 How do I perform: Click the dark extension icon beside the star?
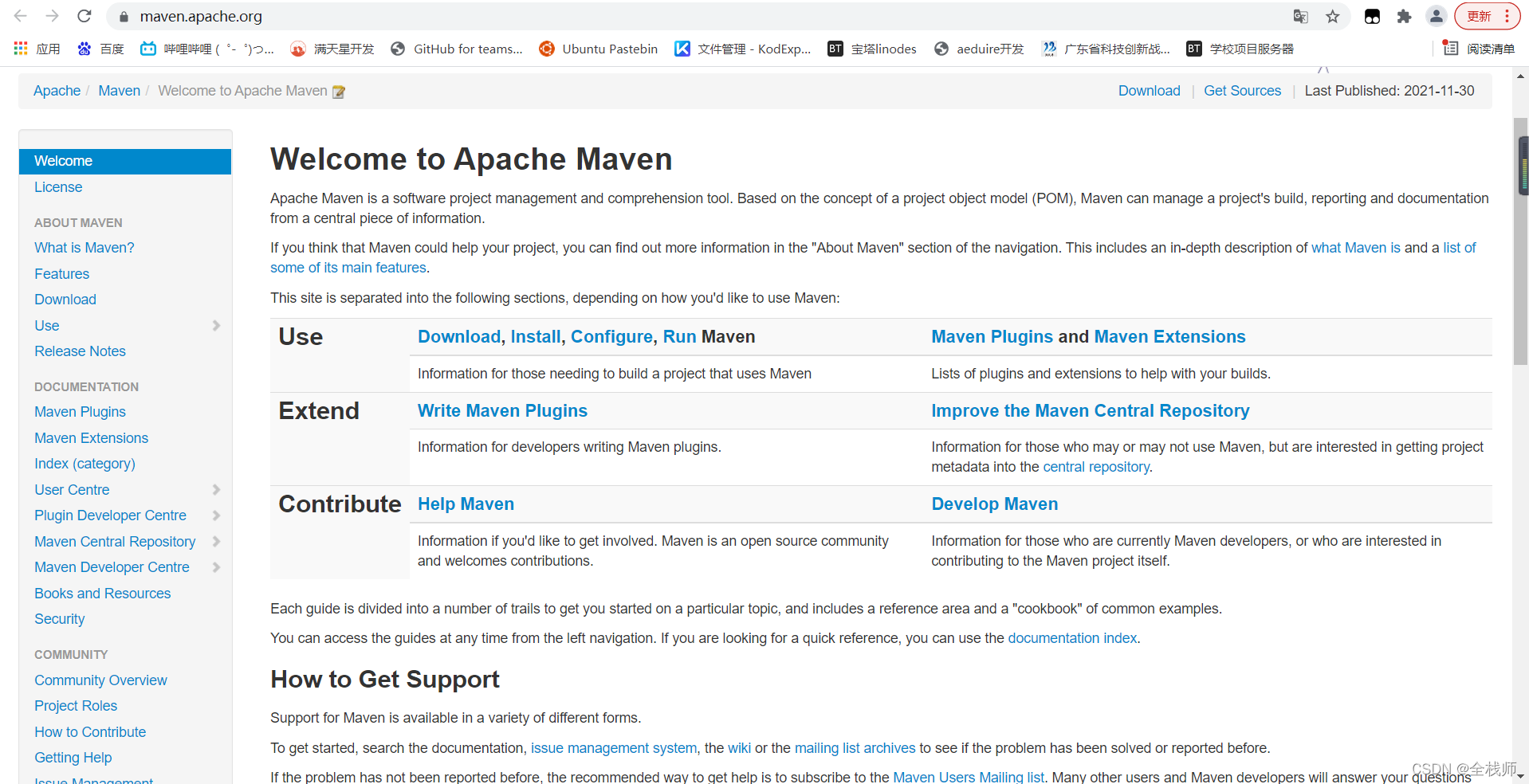(1372, 16)
